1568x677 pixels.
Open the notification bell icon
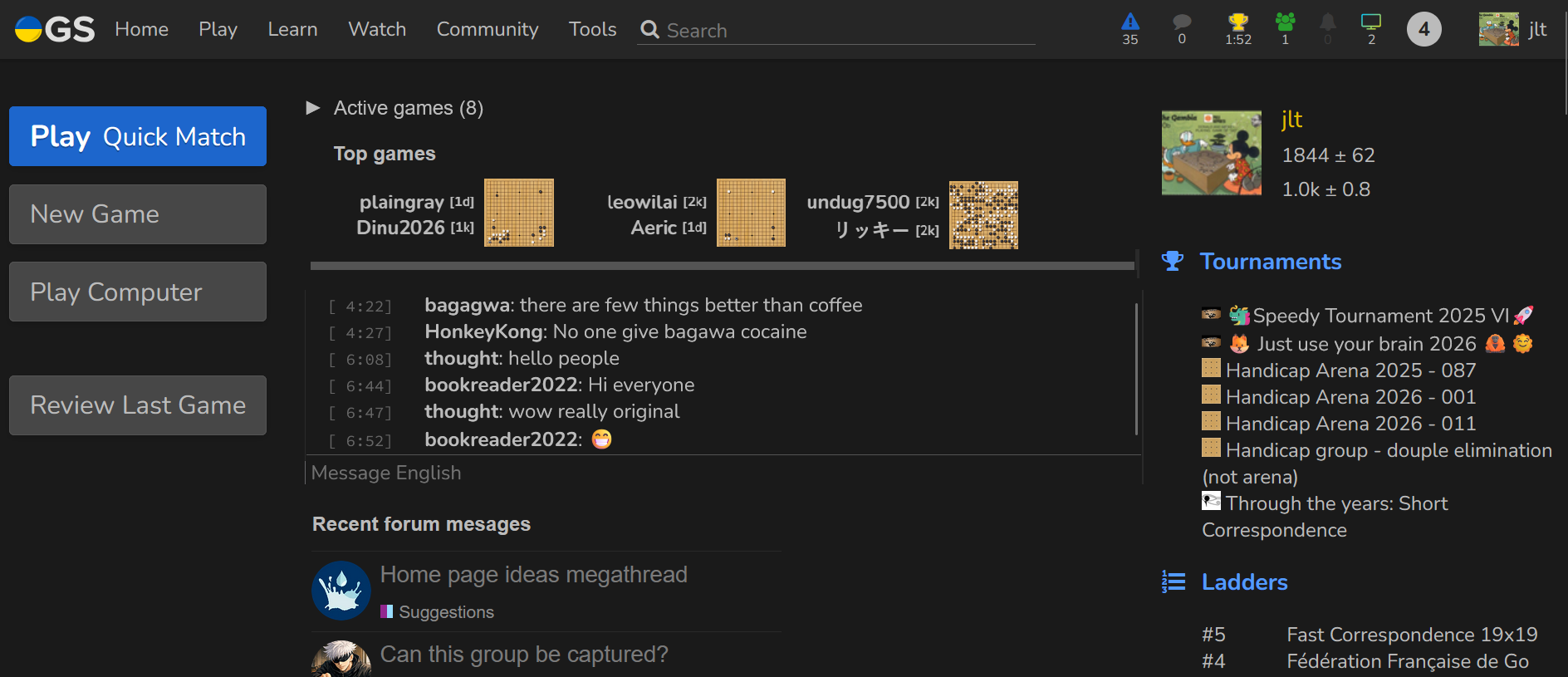[1328, 22]
